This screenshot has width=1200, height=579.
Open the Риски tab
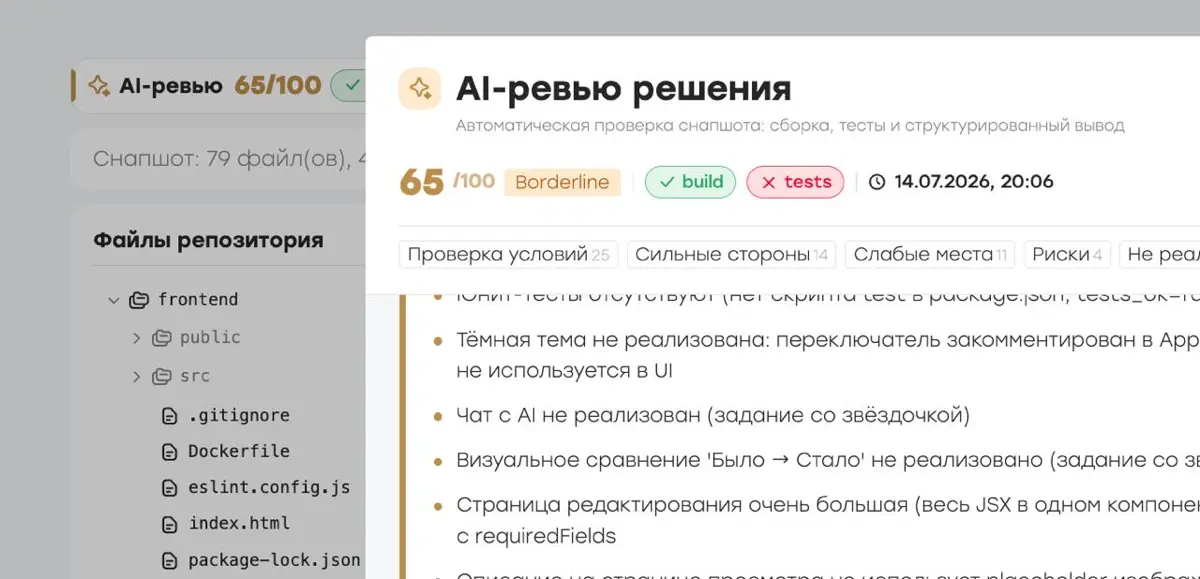click(x=1067, y=254)
